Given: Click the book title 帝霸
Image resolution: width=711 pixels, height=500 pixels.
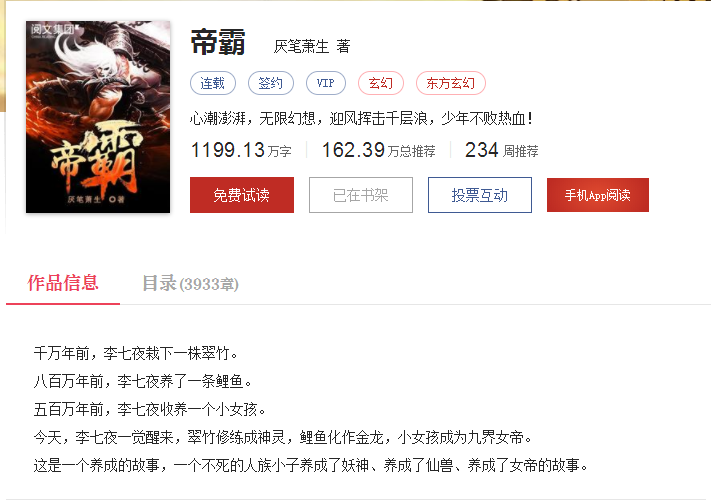Looking at the screenshot, I should 218,42.
